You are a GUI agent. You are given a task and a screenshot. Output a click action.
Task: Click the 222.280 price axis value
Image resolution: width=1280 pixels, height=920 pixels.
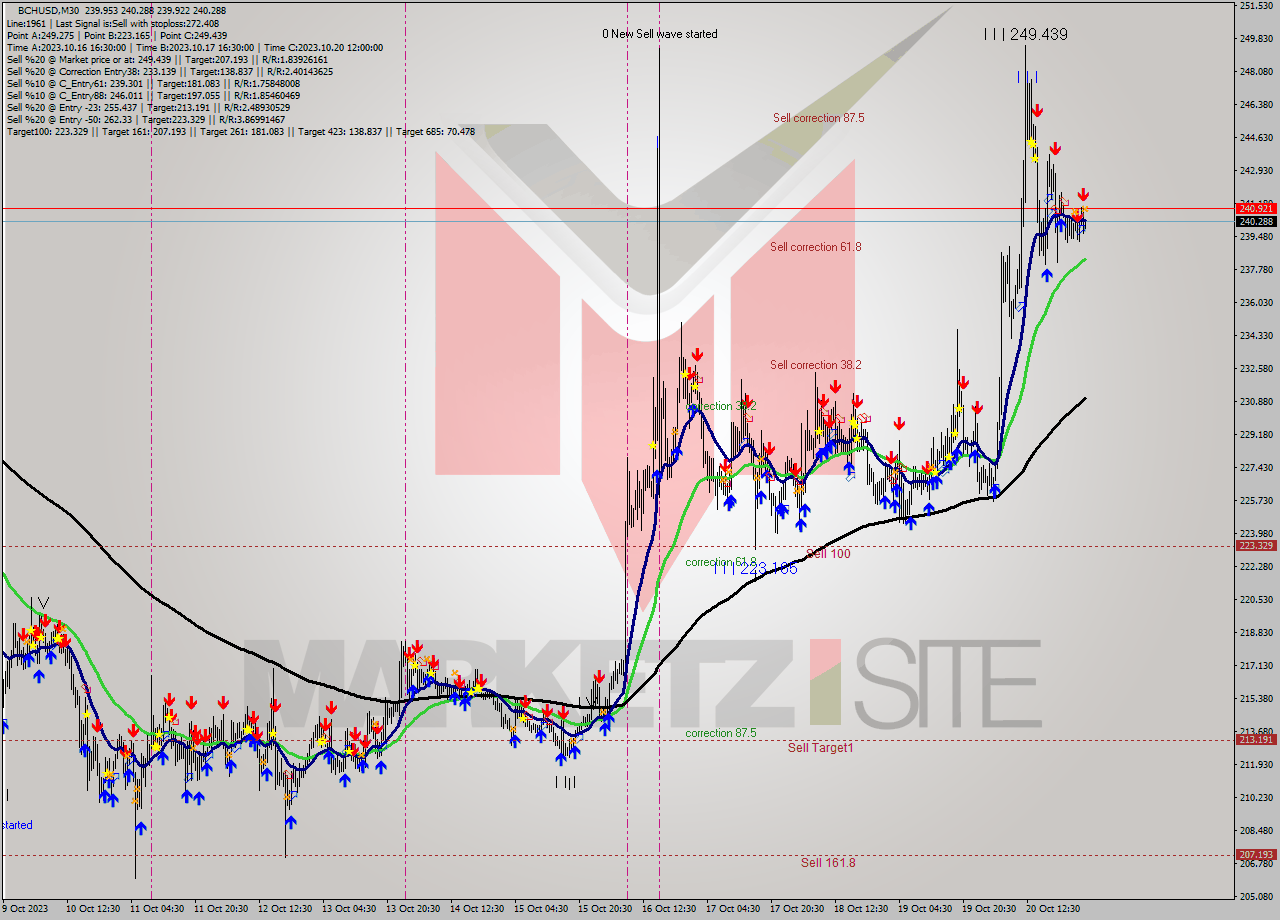point(1257,567)
